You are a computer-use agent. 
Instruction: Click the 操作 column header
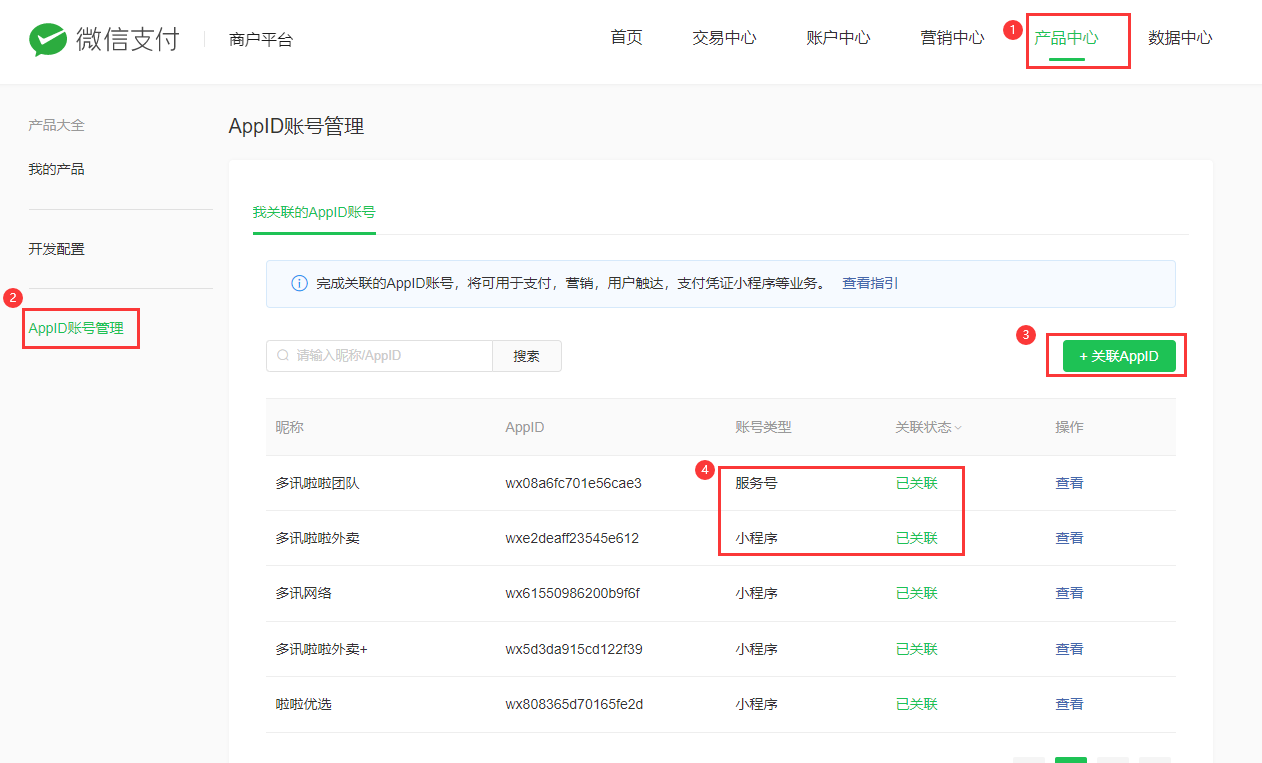1069,427
